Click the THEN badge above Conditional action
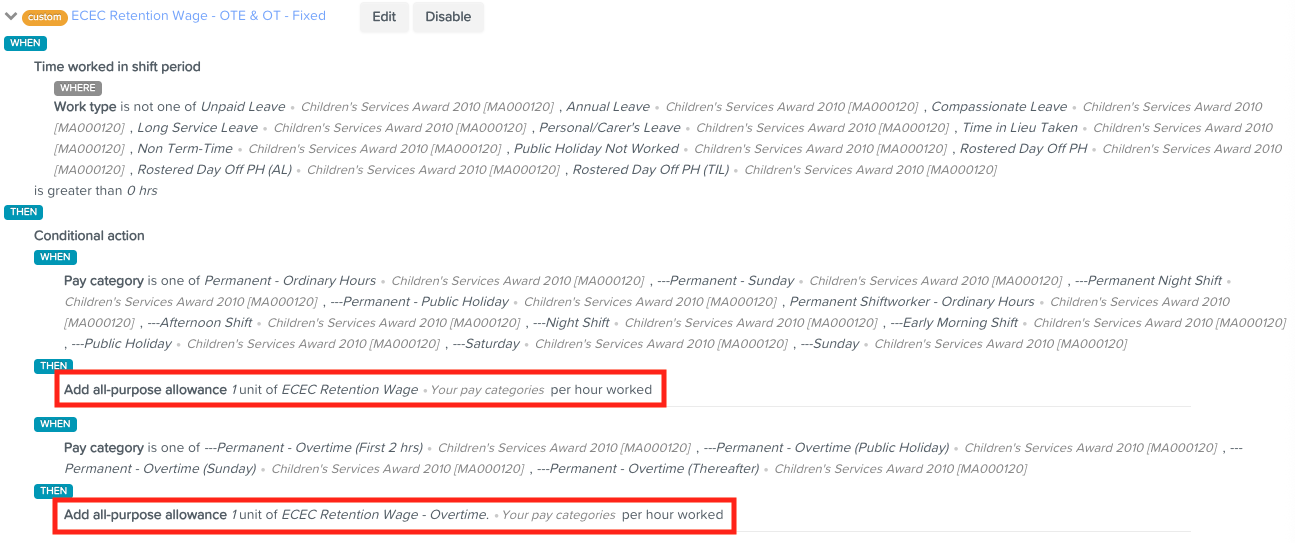 [x=24, y=212]
